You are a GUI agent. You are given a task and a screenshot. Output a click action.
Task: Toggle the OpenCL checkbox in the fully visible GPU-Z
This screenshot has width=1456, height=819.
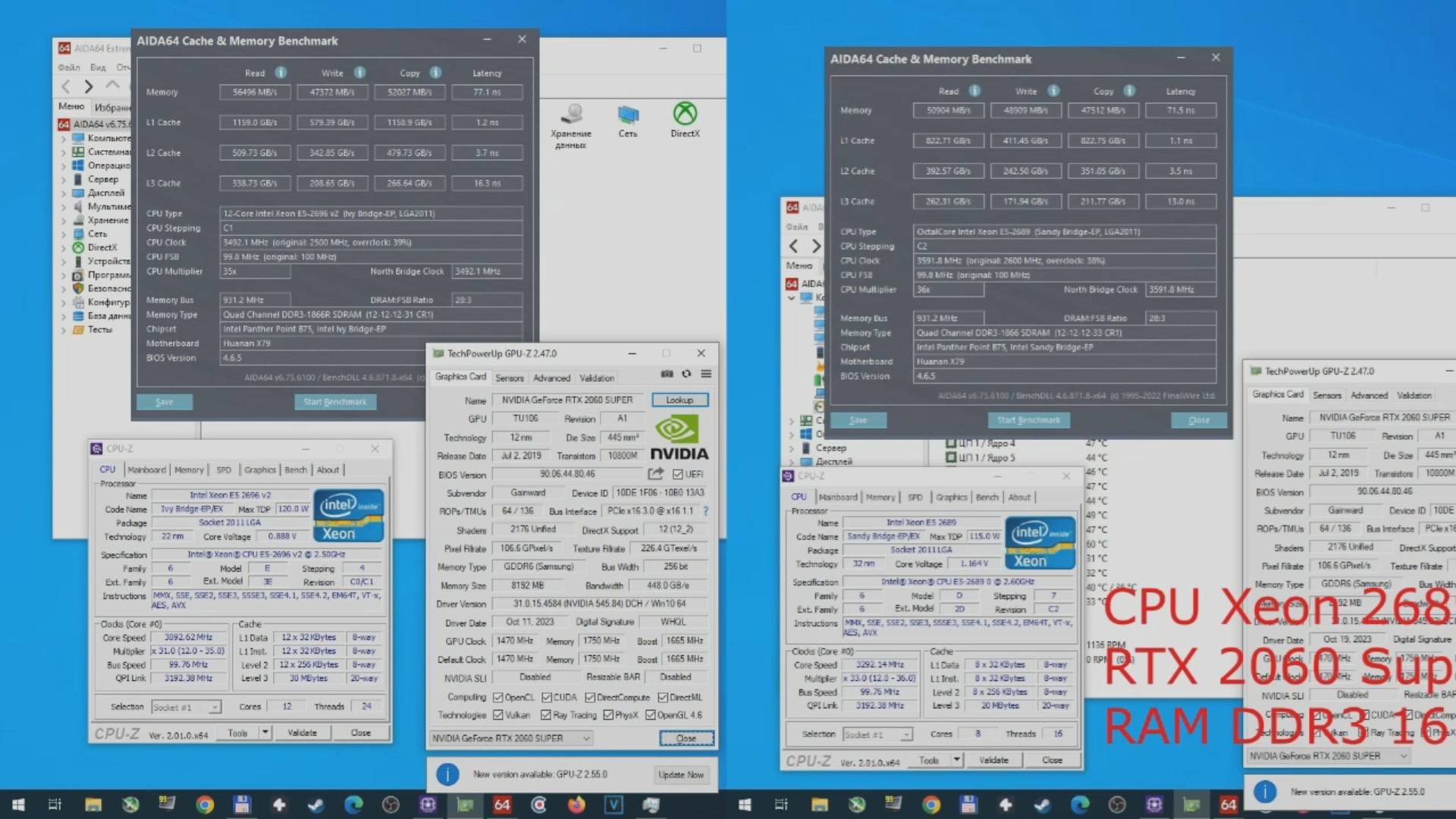pyautogui.click(x=498, y=698)
